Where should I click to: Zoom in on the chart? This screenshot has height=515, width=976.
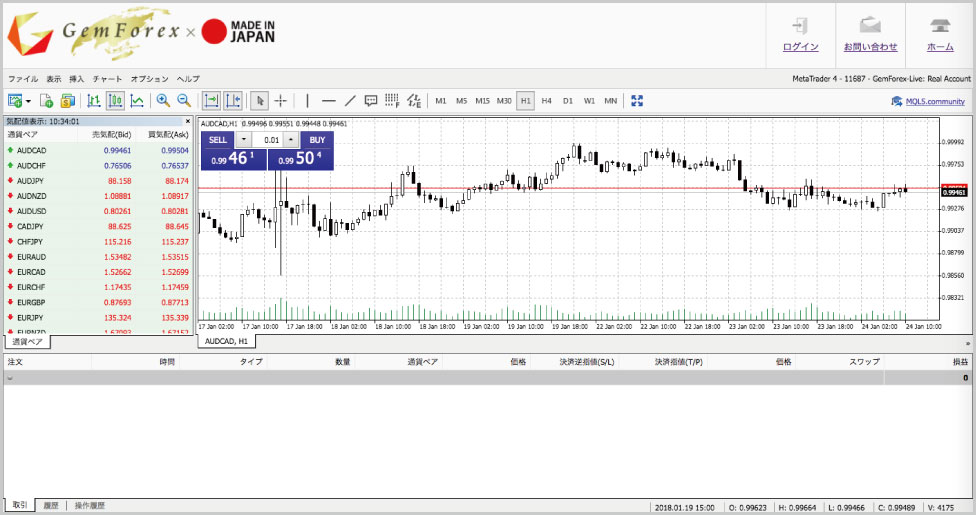click(x=164, y=100)
